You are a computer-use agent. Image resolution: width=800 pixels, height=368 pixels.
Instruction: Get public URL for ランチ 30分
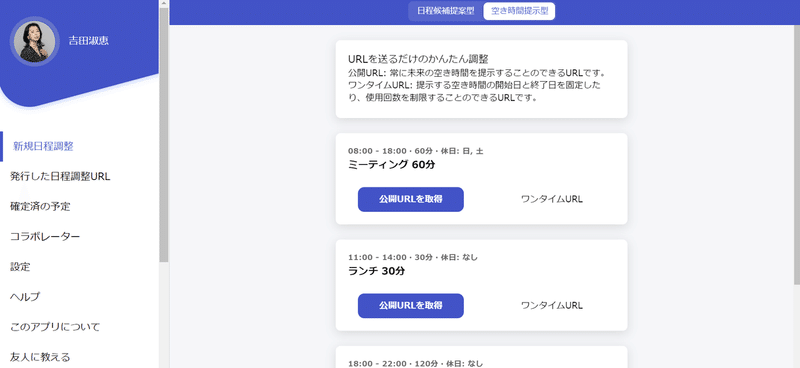[x=411, y=306]
